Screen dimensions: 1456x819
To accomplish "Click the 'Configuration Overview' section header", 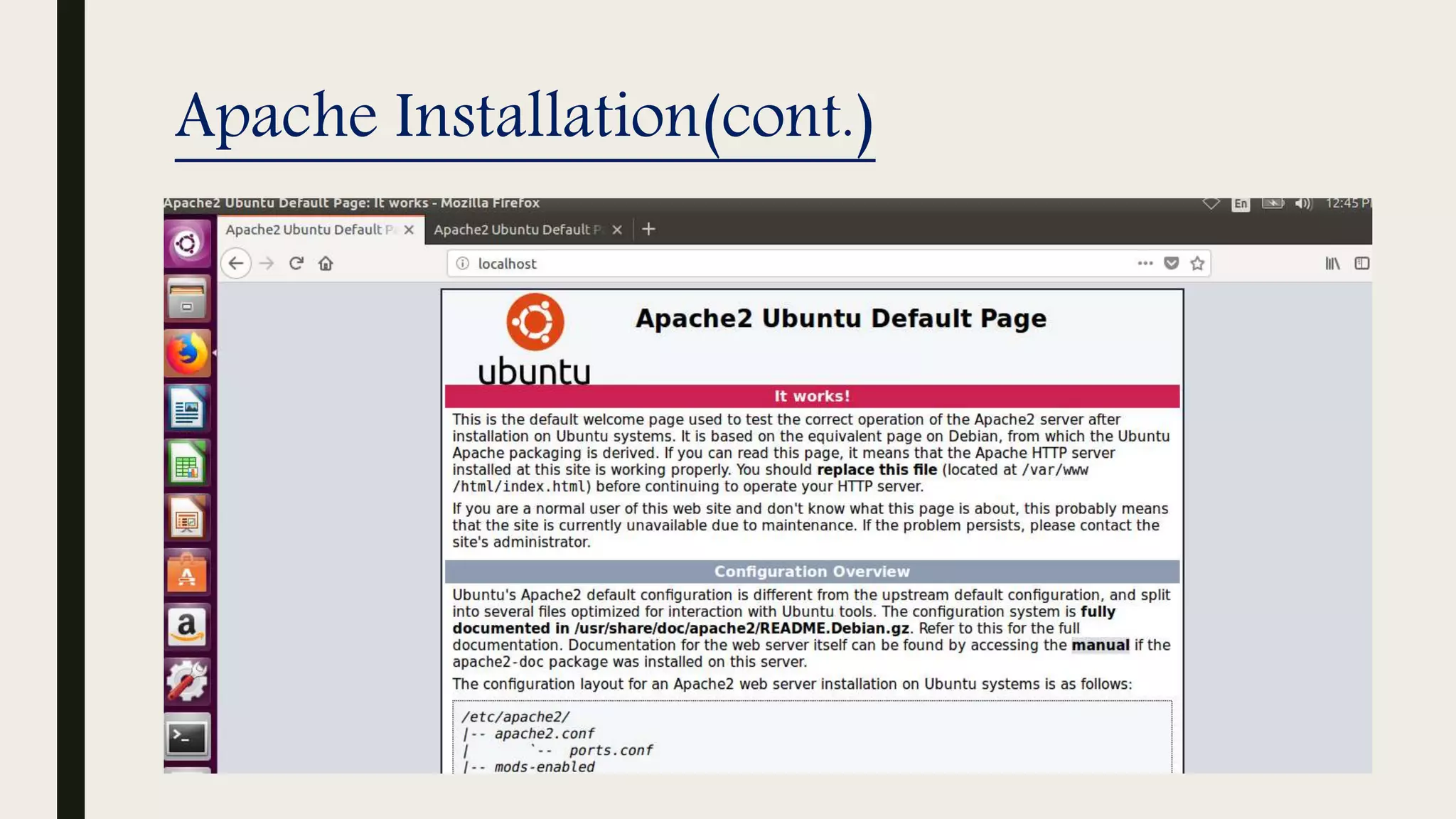I will tap(812, 572).
